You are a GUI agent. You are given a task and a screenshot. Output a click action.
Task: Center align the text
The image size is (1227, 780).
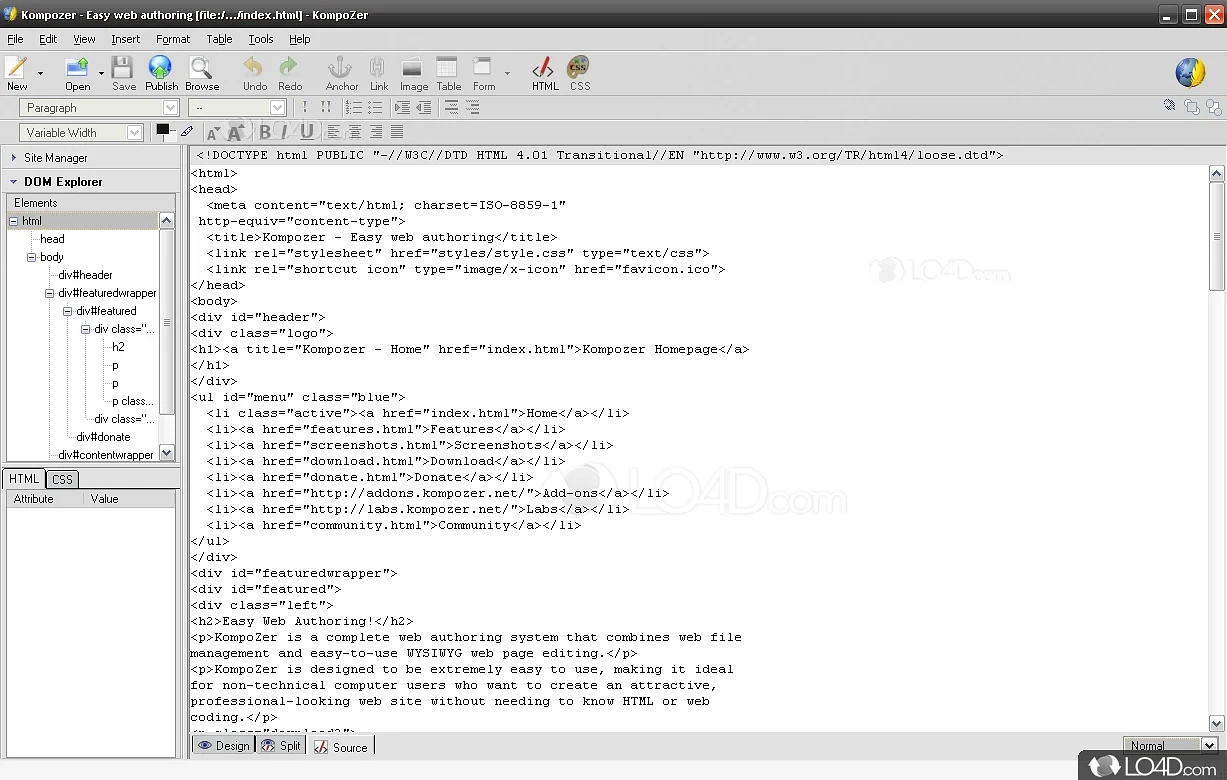354,131
